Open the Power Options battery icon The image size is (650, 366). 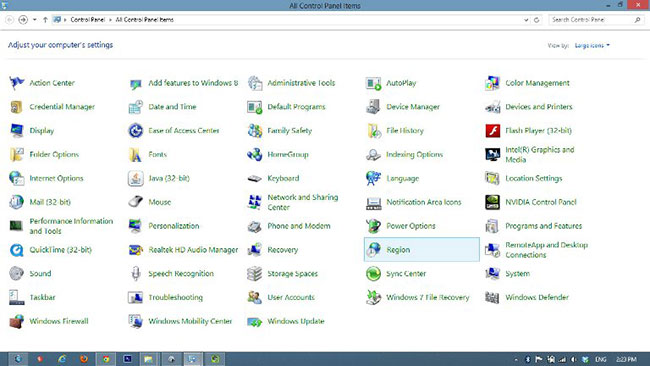coord(374,226)
